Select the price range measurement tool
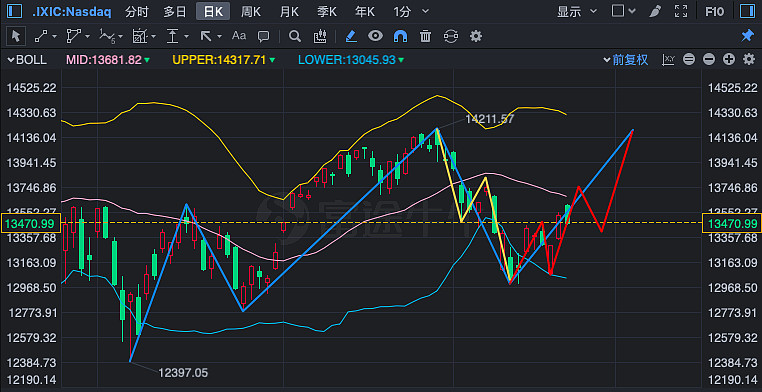762x392 pixels. point(173,36)
